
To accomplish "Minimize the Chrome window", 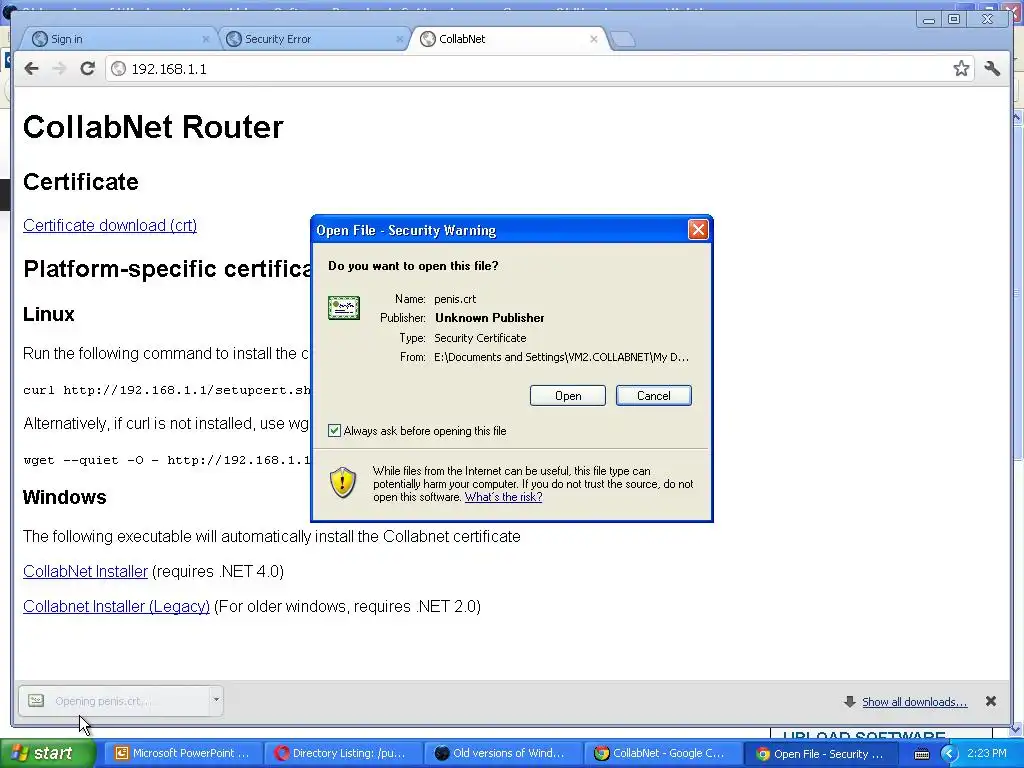I will (928, 20).
